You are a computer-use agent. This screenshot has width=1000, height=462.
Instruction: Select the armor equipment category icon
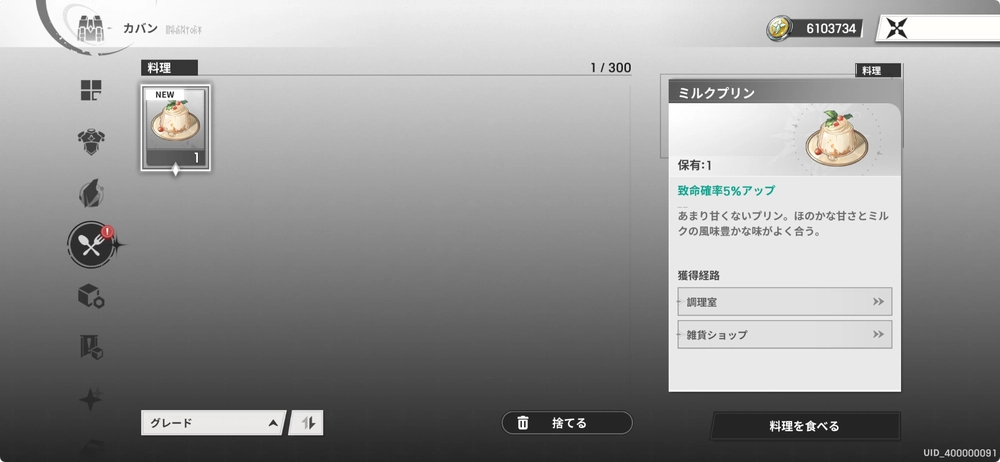(x=91, y=140)
